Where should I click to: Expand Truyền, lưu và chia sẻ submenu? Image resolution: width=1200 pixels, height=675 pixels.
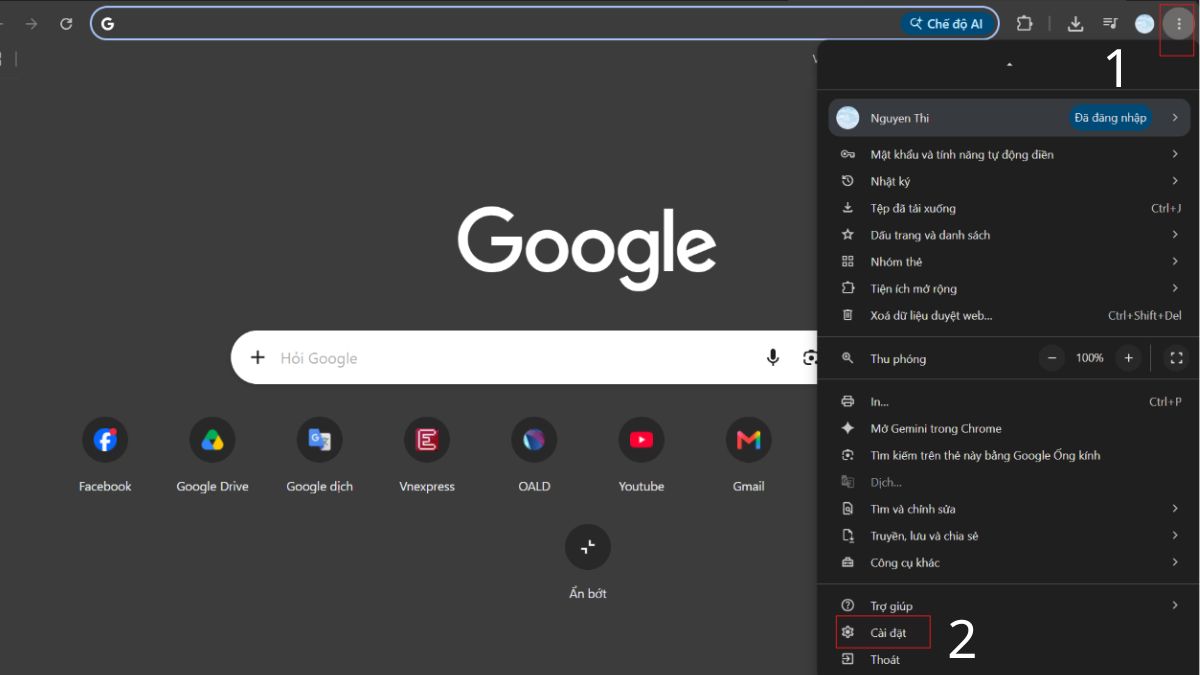pos(1009,536)
